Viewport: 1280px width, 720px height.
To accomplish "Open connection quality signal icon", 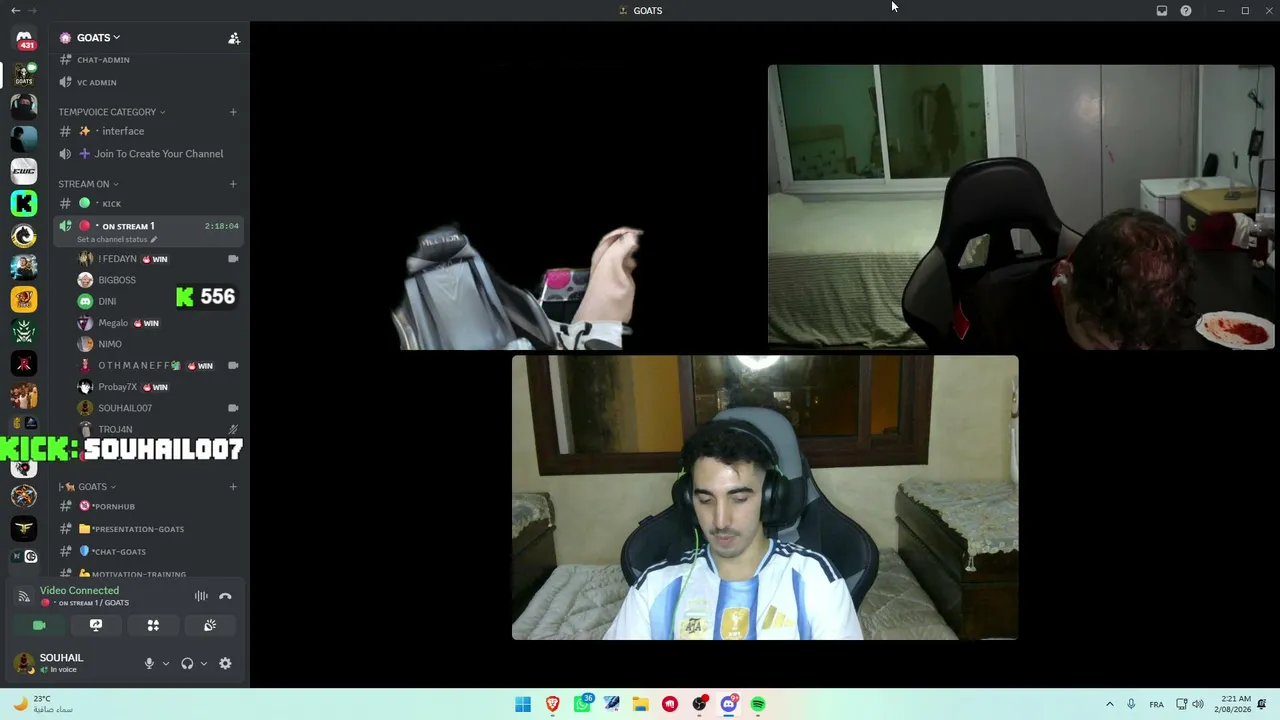I will pyautogui.click(x=24, y=596).
